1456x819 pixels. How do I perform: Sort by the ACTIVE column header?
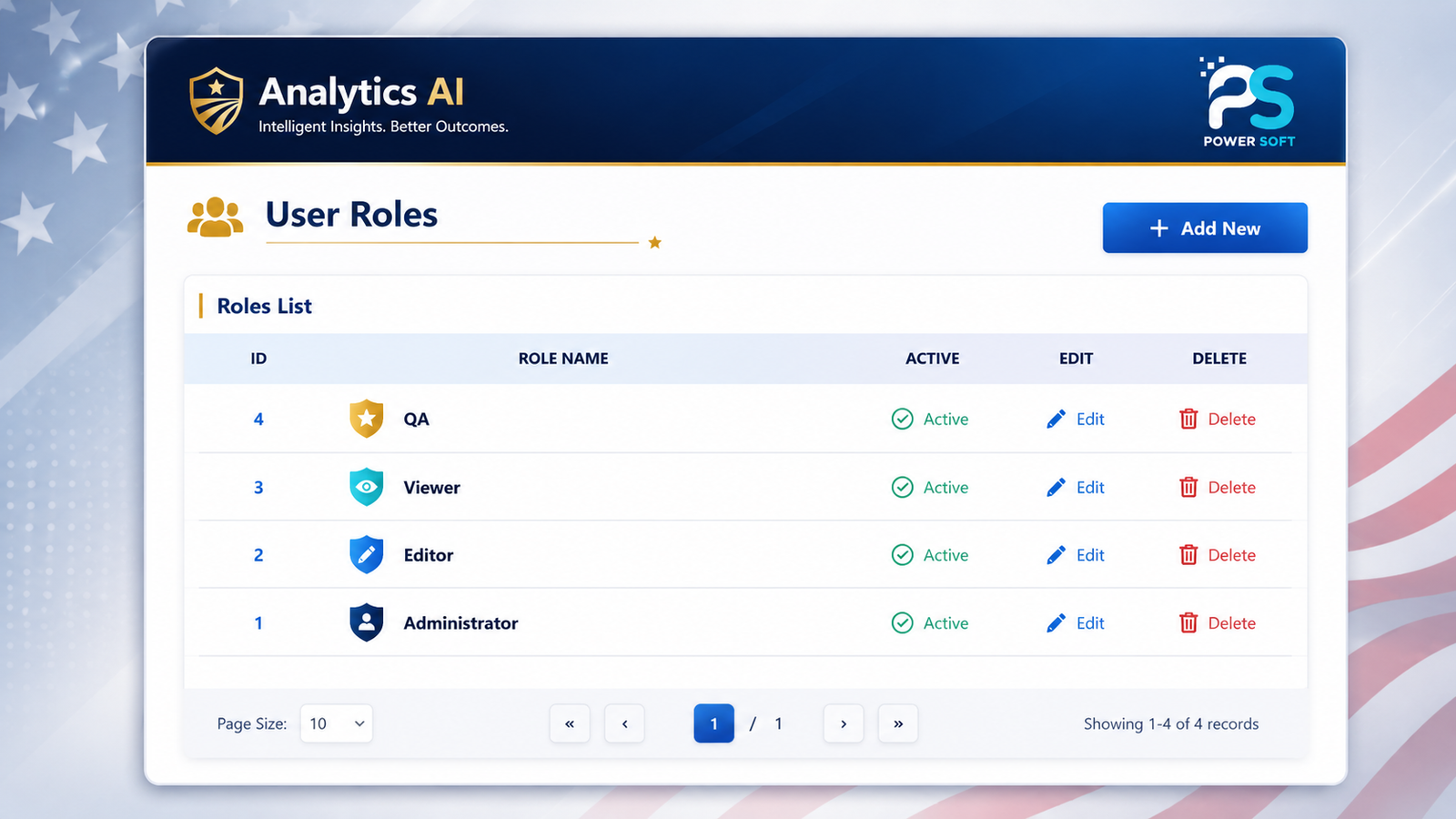point(932,359)
